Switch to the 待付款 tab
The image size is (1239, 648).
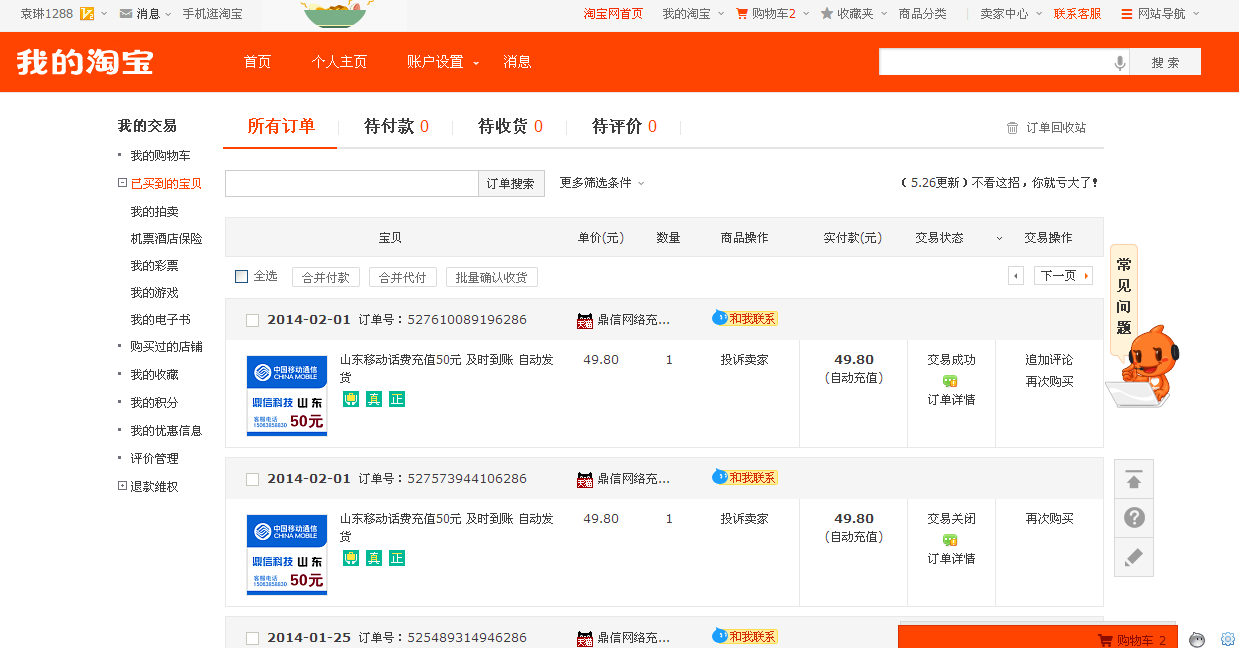[396, 127]
